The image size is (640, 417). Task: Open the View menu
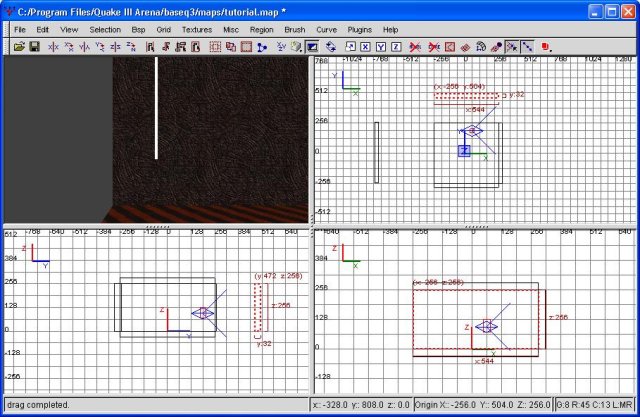coord(69,30)
